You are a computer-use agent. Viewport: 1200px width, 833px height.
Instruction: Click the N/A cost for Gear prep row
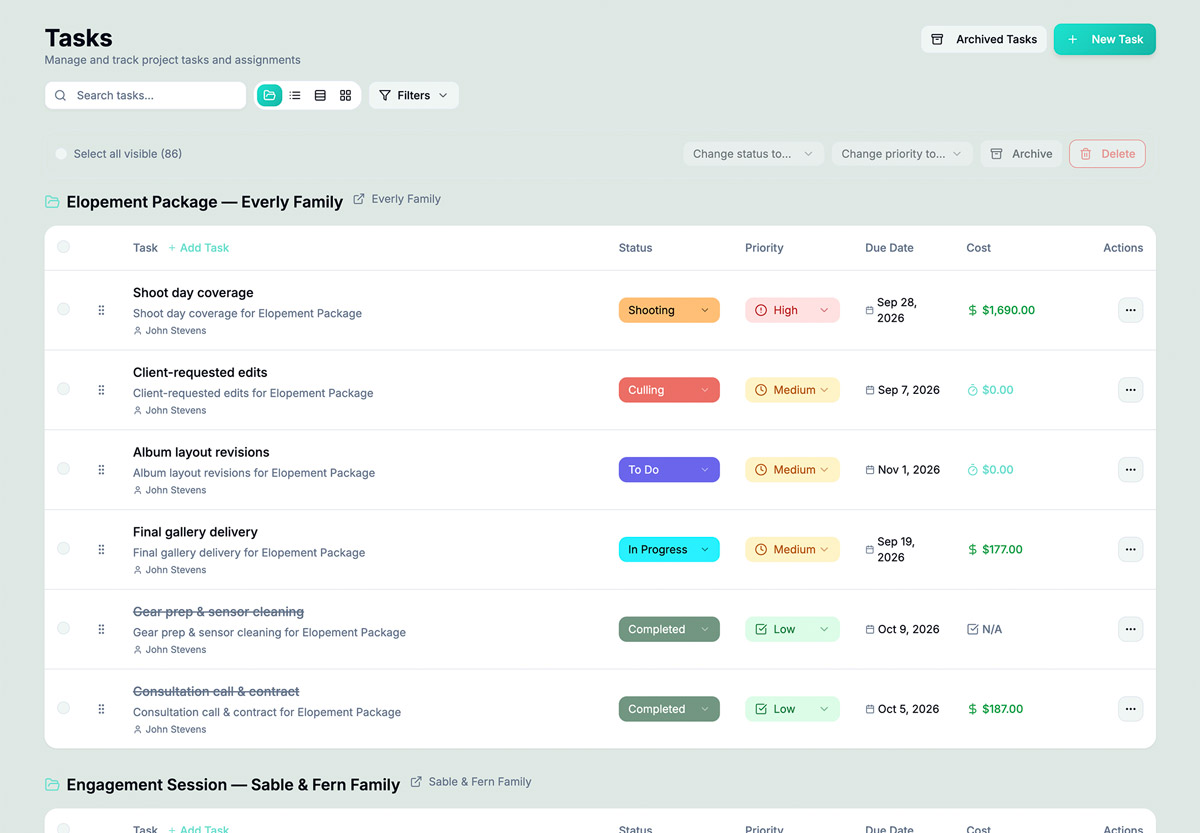(x=992, y=629)
